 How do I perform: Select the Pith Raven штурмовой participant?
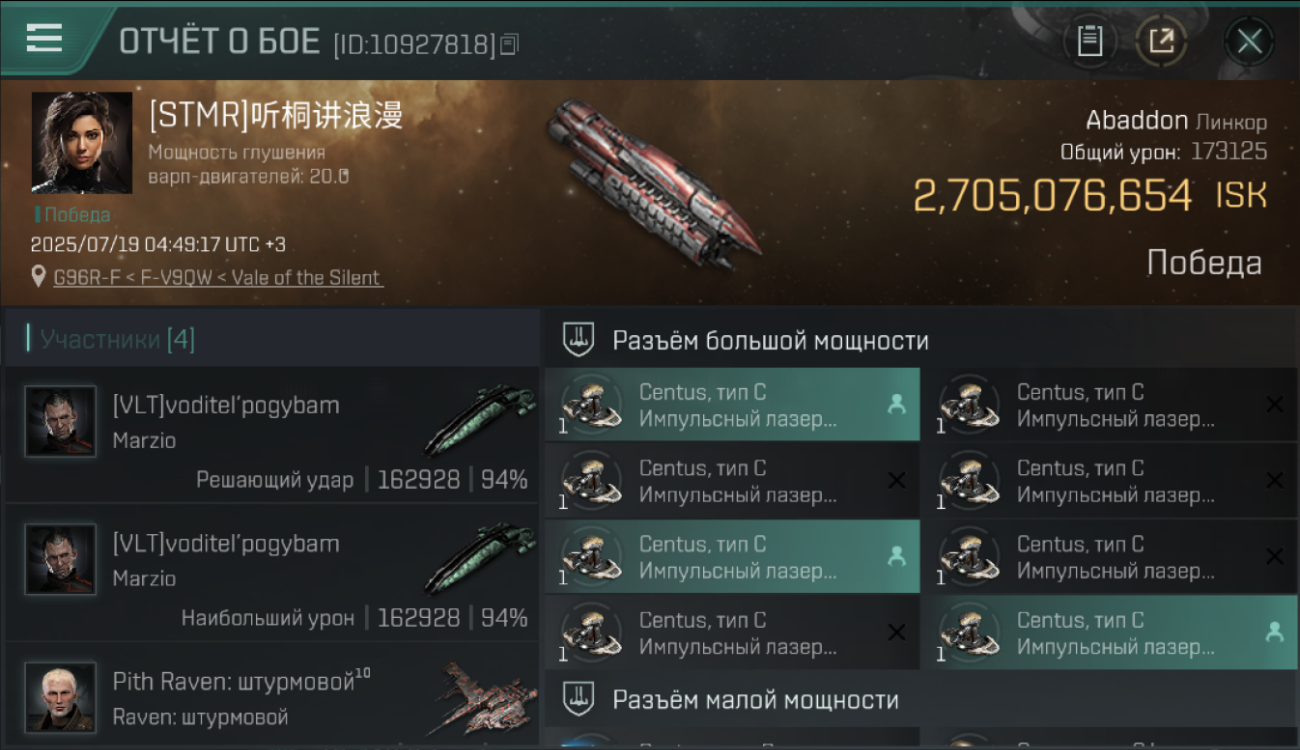click(272, 696)
